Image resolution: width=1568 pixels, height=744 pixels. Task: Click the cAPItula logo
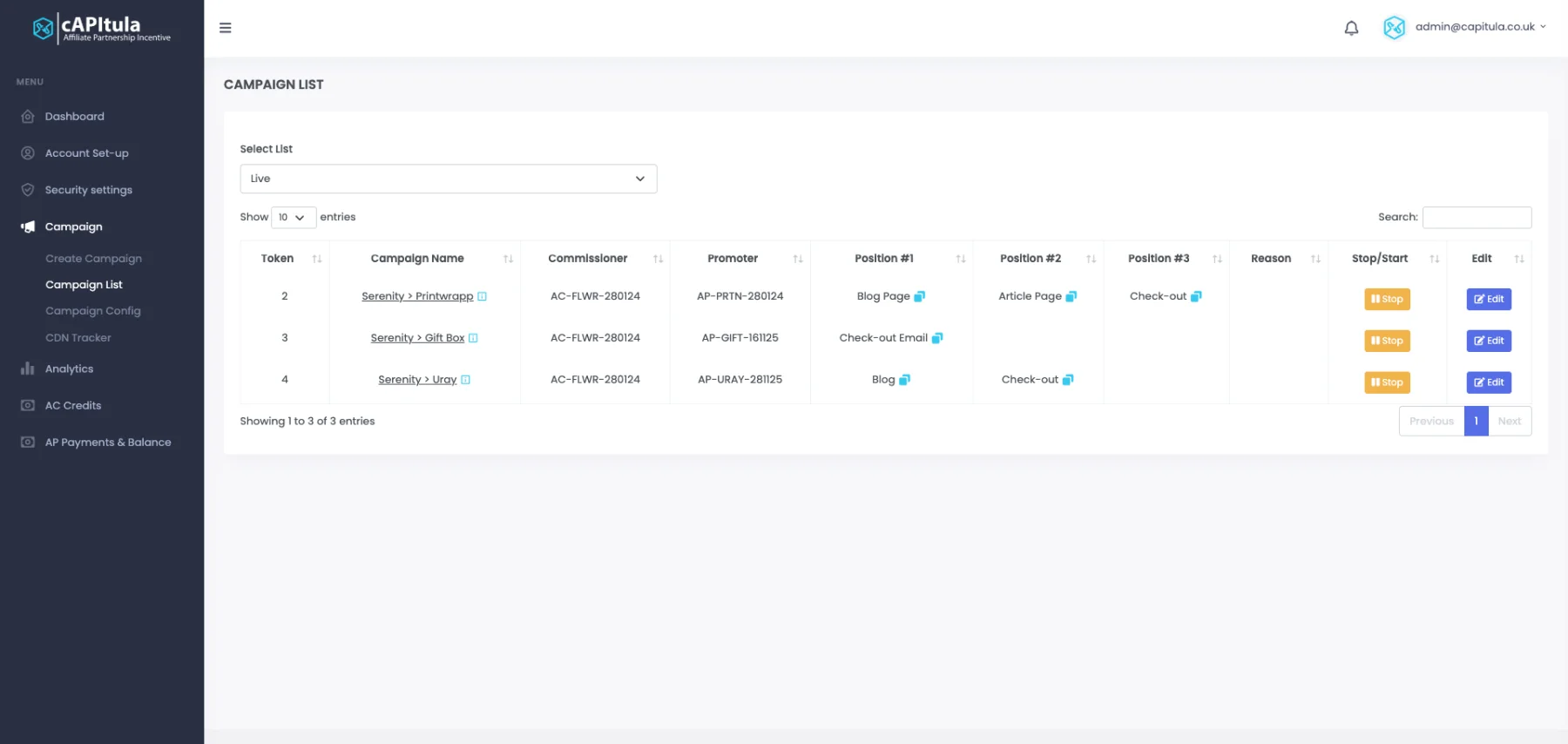point(102,28)
